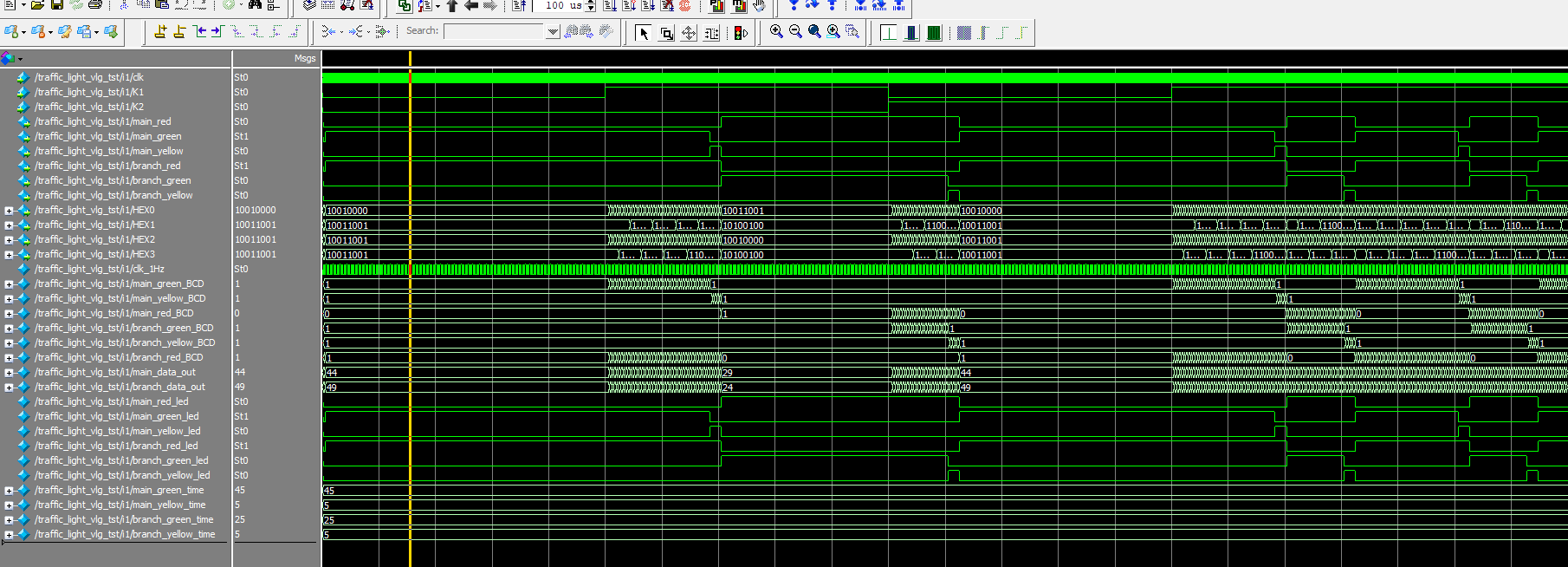The image size is (1568, 567).
Task: Click the Zoom Out magnifier icon
Action: (x=795, y=32)
